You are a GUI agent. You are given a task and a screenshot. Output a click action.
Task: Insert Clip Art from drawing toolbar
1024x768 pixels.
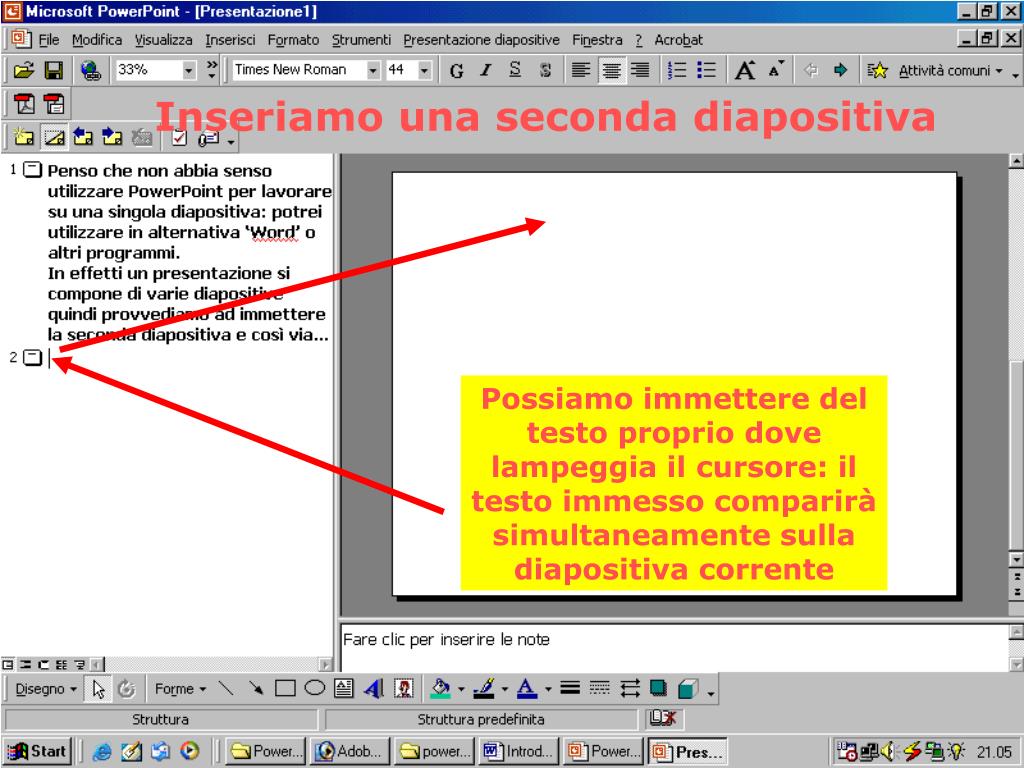point(404,689)
